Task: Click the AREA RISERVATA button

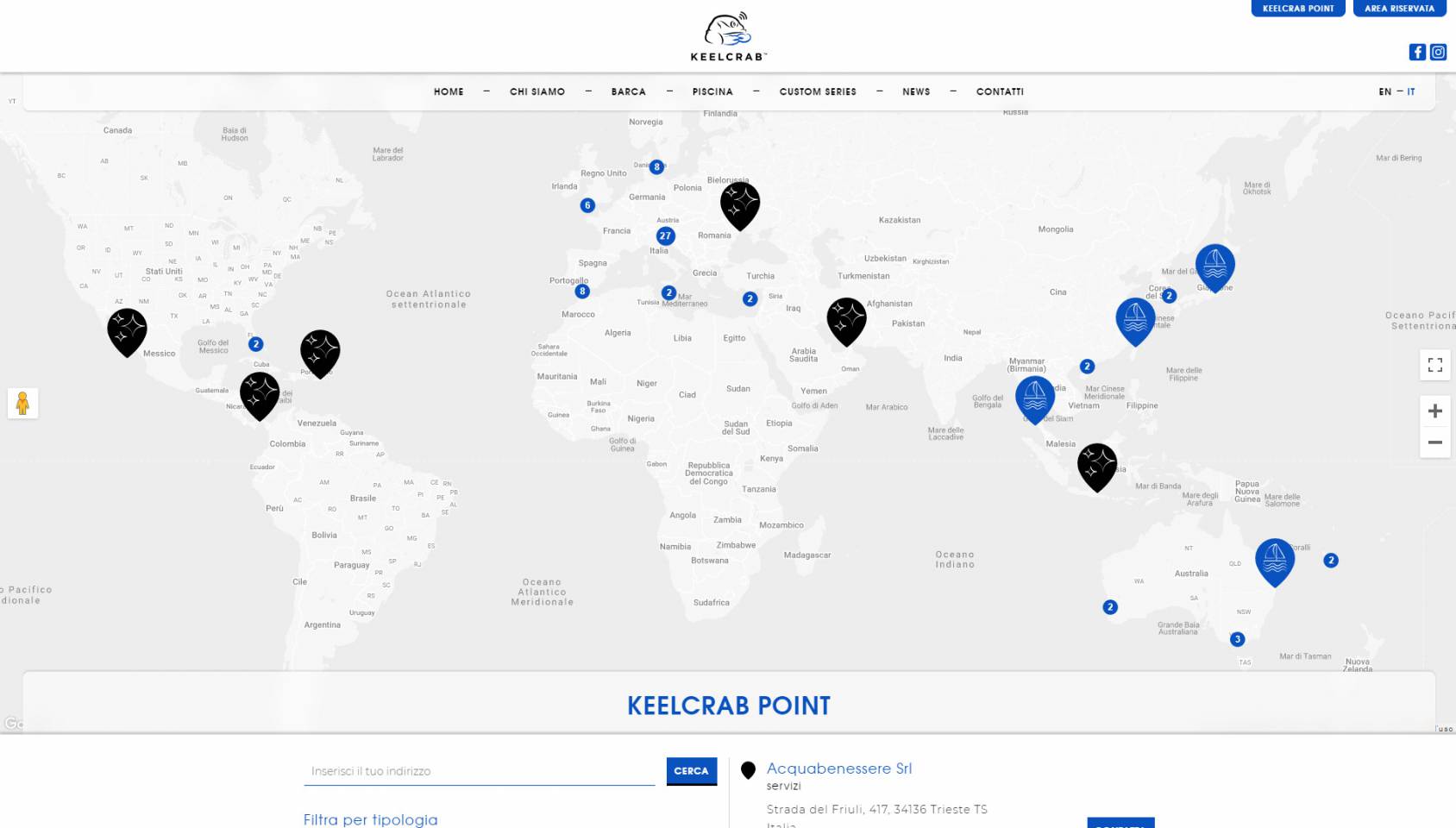Action: (1399, 9)
